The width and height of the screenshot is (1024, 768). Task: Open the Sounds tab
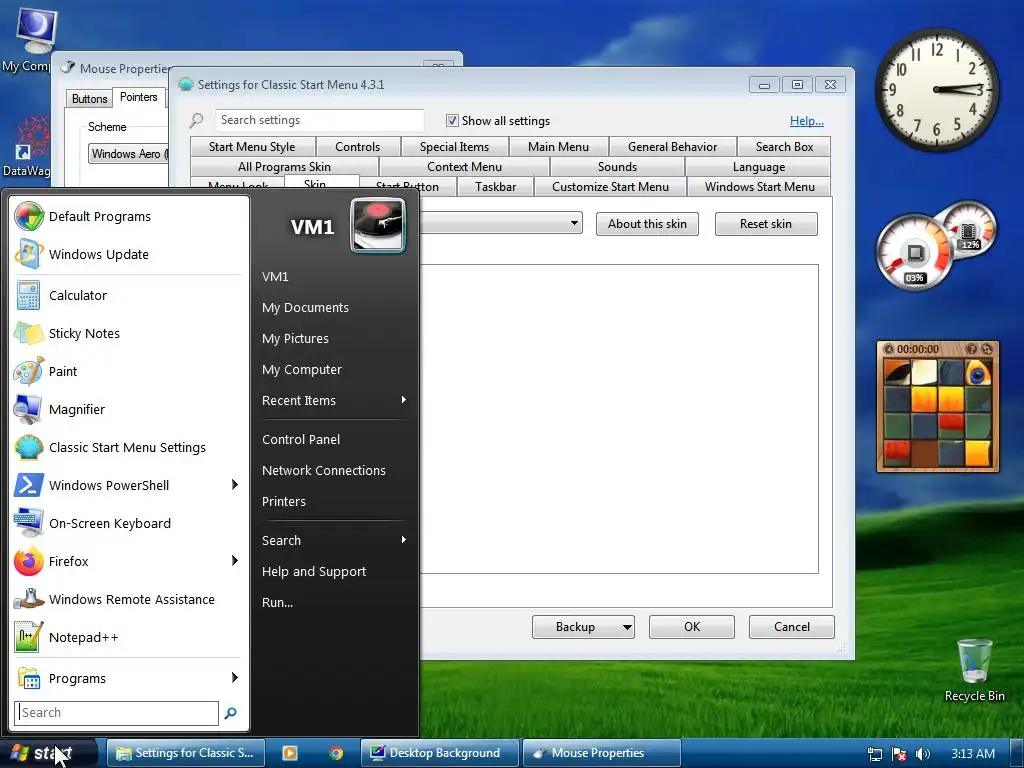[x=617, y=167]
